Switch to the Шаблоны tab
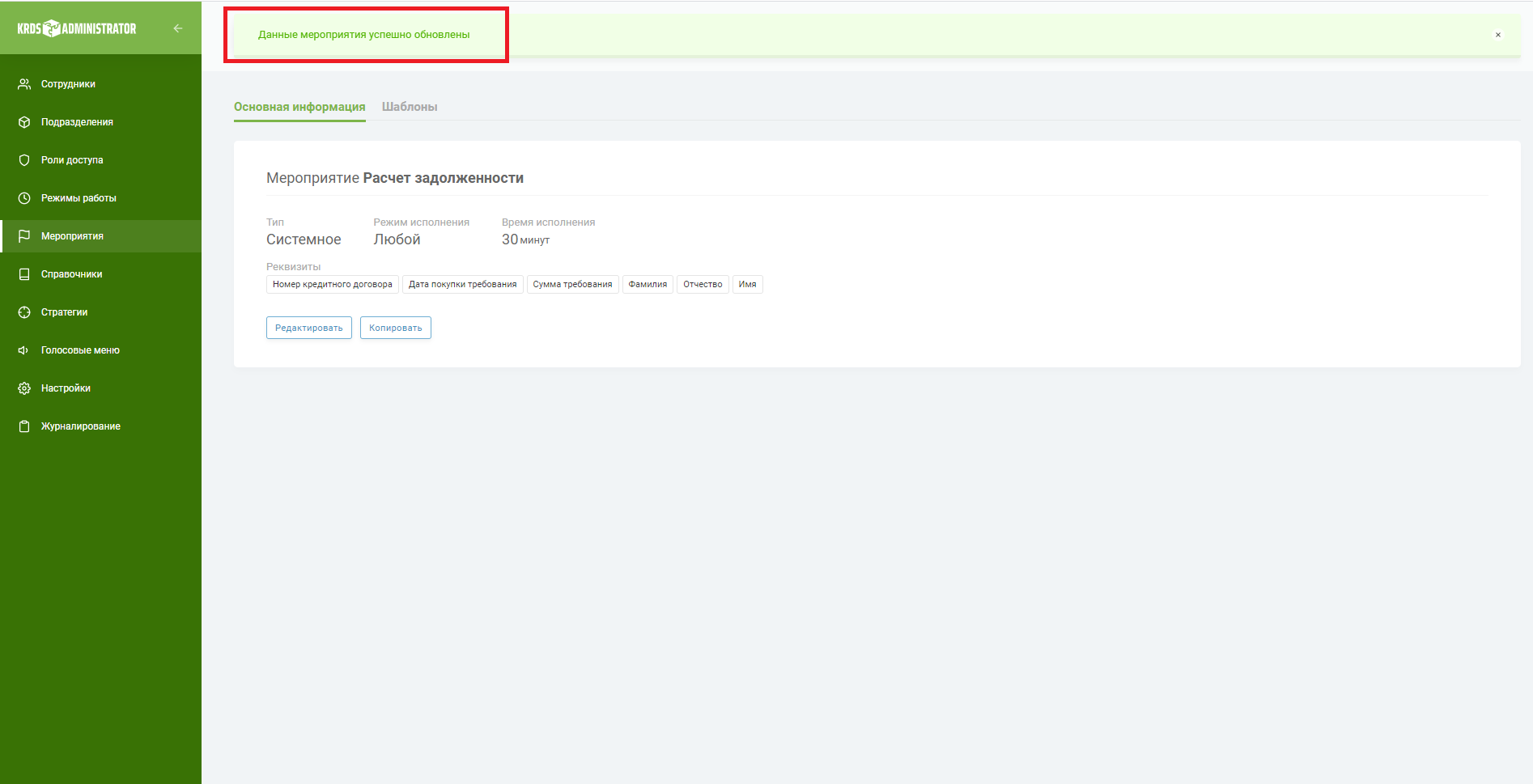This screenshot has height=784, width=1533. coord(410,107)
